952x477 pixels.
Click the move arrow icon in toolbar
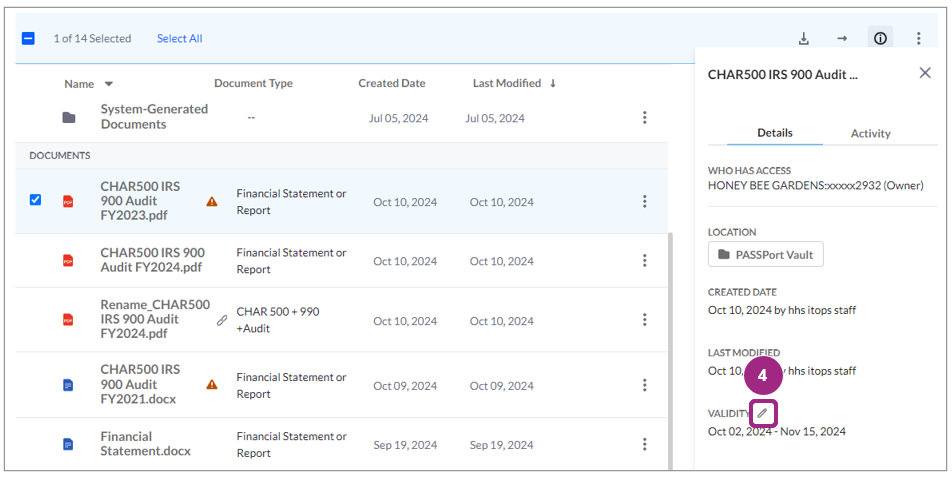(x=842, y=38)
